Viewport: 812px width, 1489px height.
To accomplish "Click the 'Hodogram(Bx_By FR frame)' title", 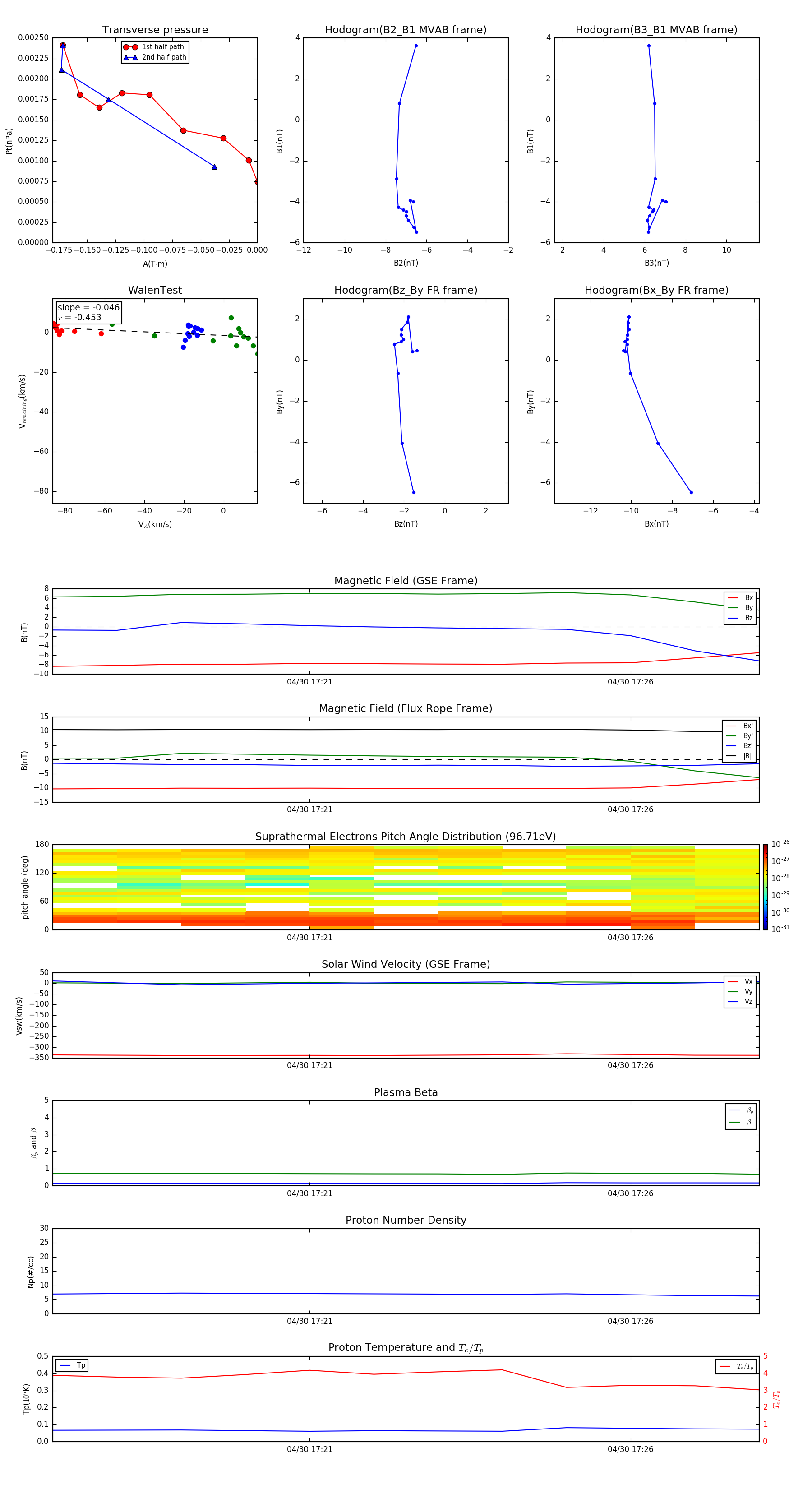I will point(656,290).
